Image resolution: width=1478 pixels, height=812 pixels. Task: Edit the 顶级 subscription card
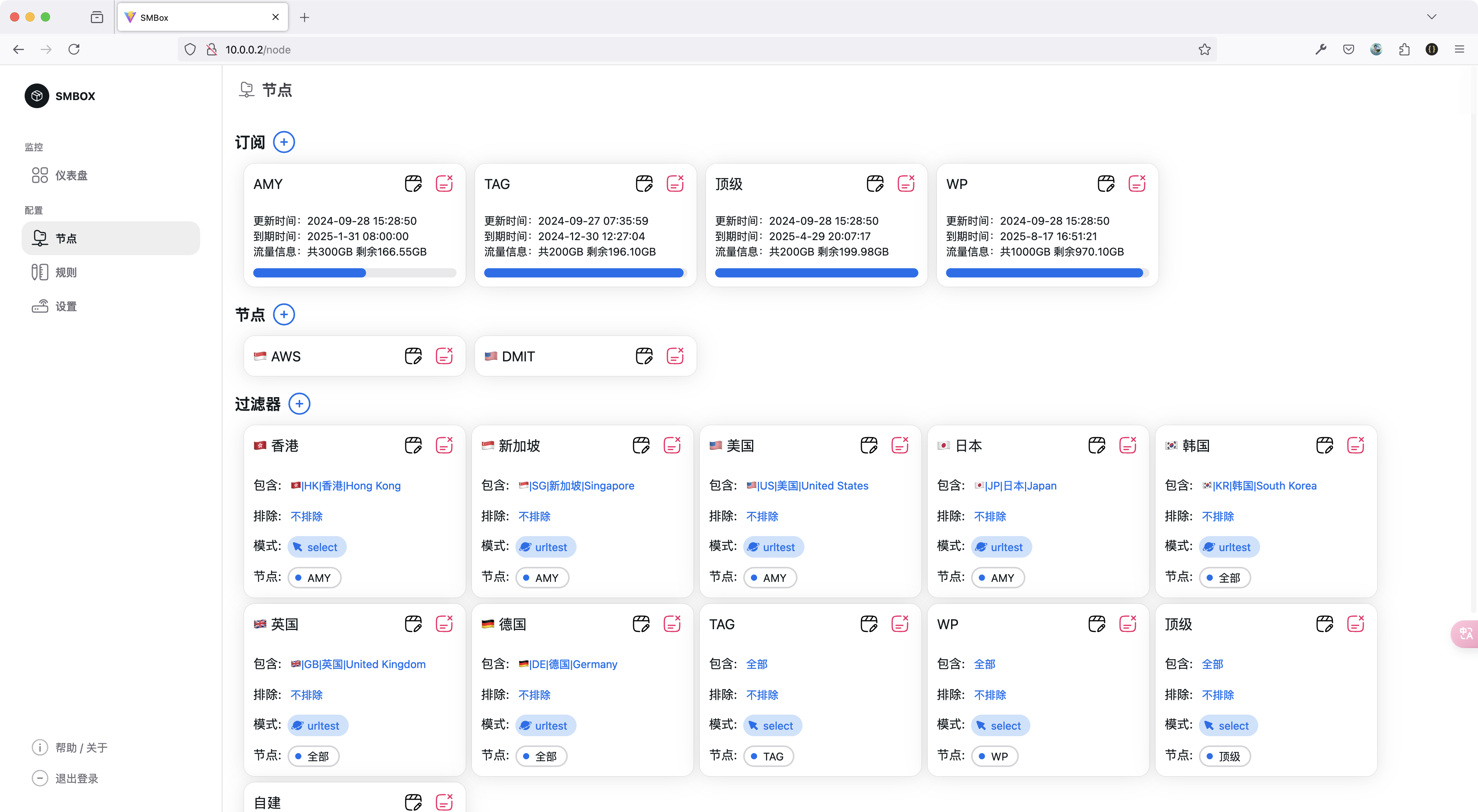pyautogui.click(x=875, y=184)
